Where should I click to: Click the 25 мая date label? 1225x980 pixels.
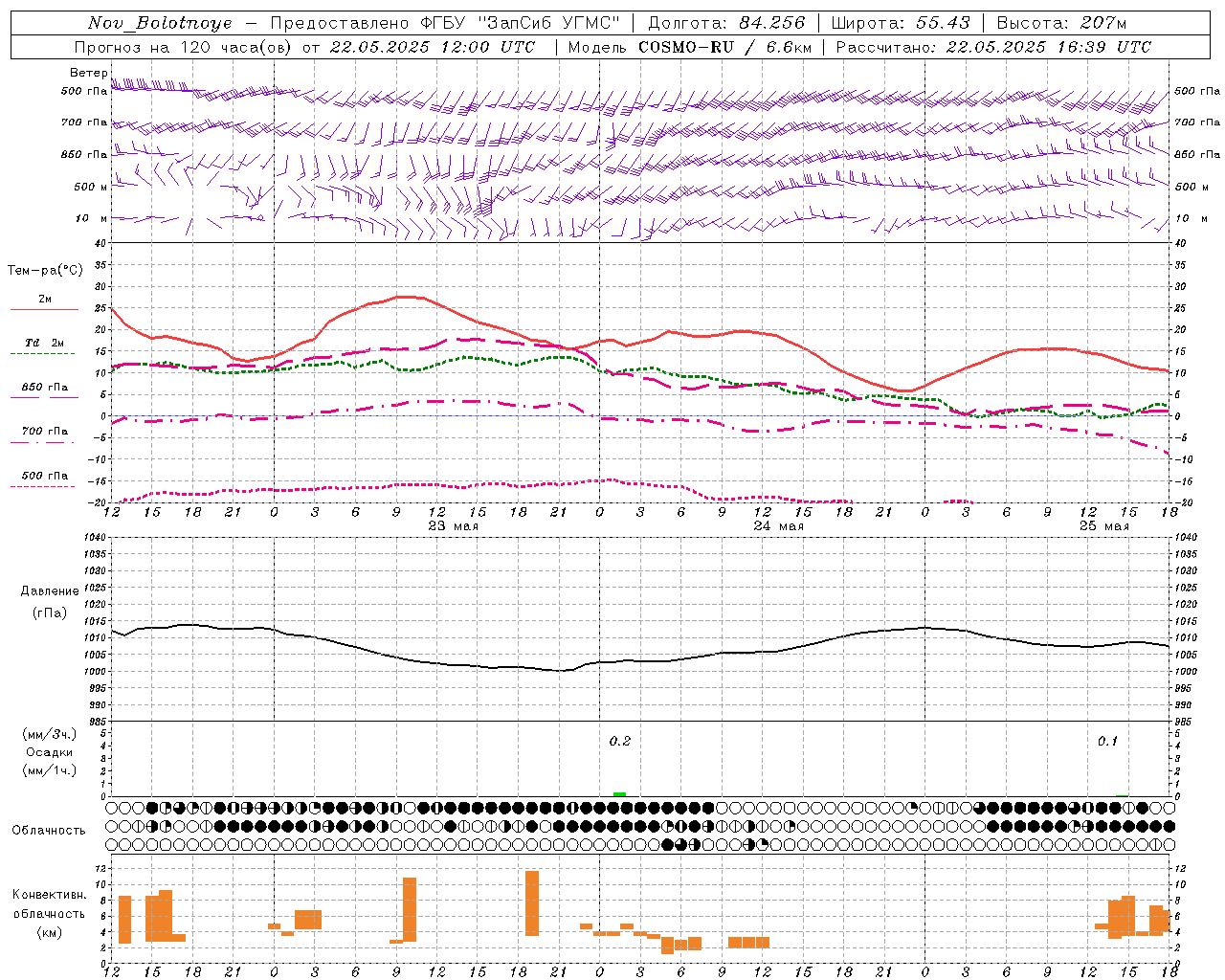1103,525
